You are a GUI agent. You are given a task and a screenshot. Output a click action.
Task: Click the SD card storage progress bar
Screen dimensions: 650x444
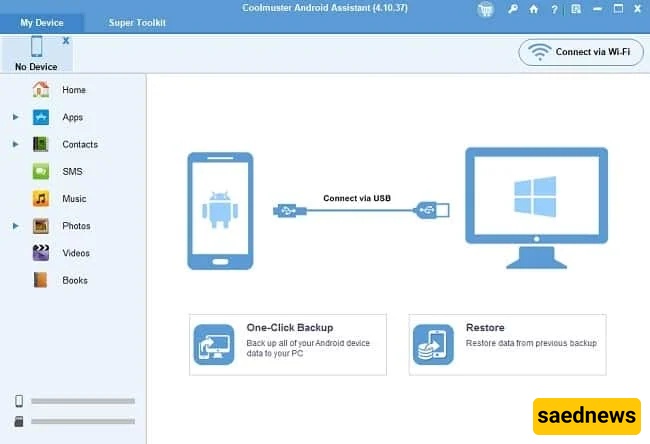tap(83, 422)
